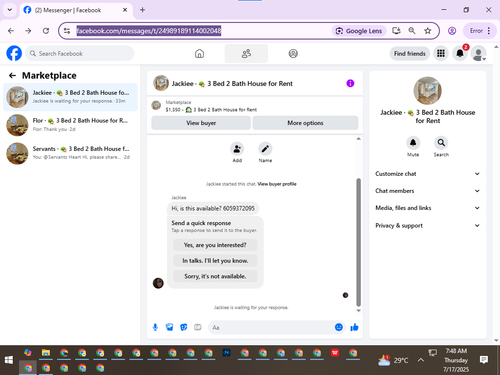Click the View buyer button
Image resolution: width=500 pixels, height=375 pixels.
pyautogui.click(x=201, y=123)
